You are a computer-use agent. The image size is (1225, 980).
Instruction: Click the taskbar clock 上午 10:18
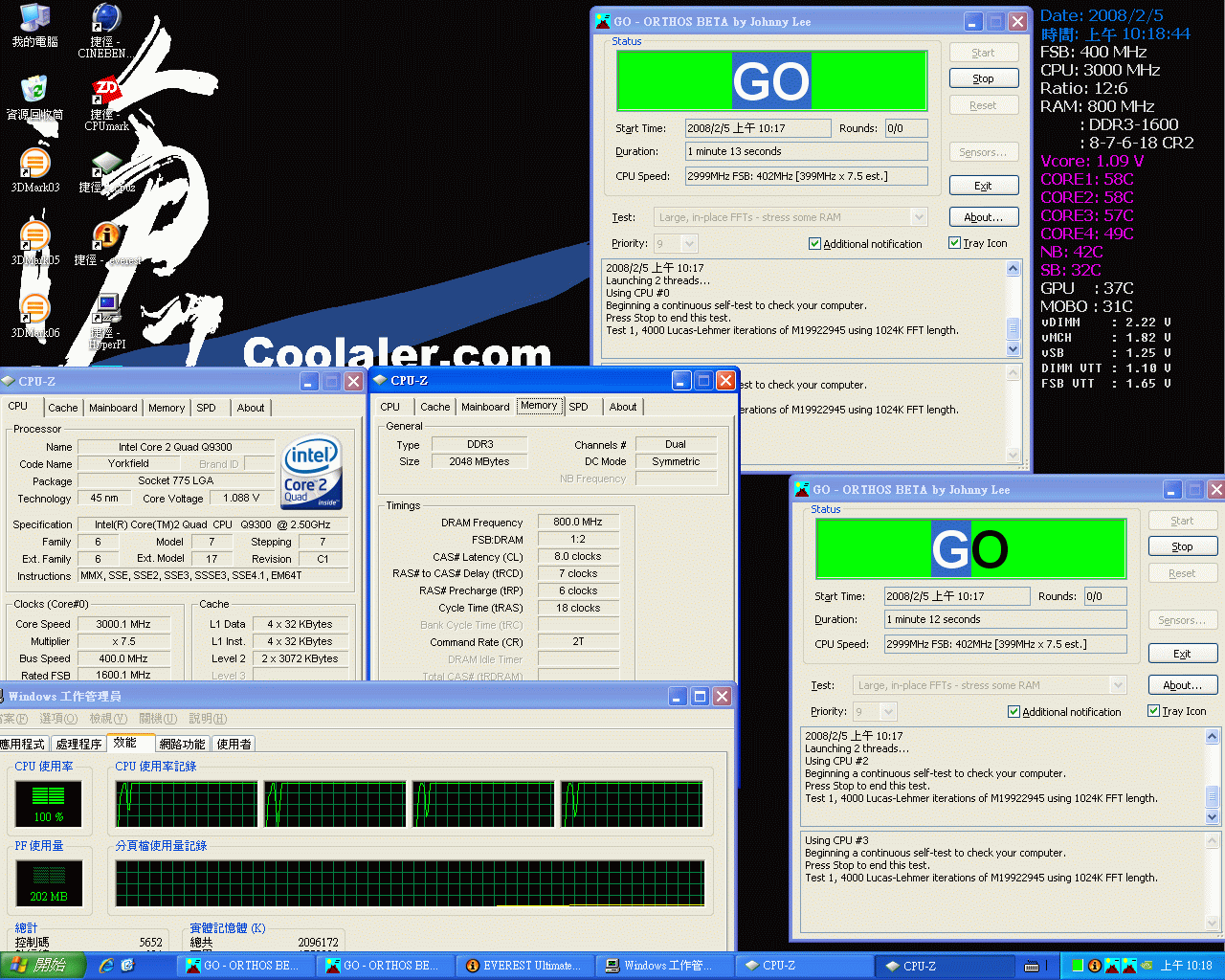[x=1187, y=966]
